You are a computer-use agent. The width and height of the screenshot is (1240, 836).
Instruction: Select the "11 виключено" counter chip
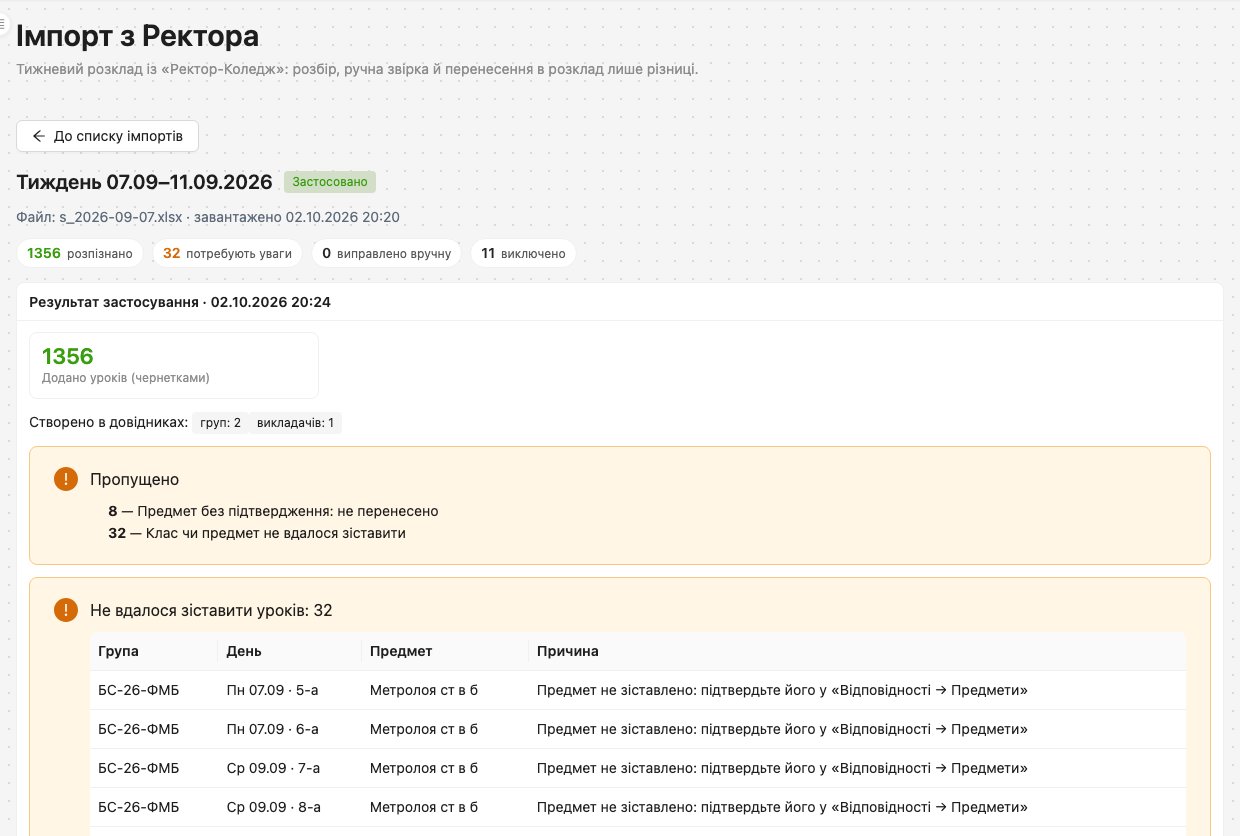point(523,254)
